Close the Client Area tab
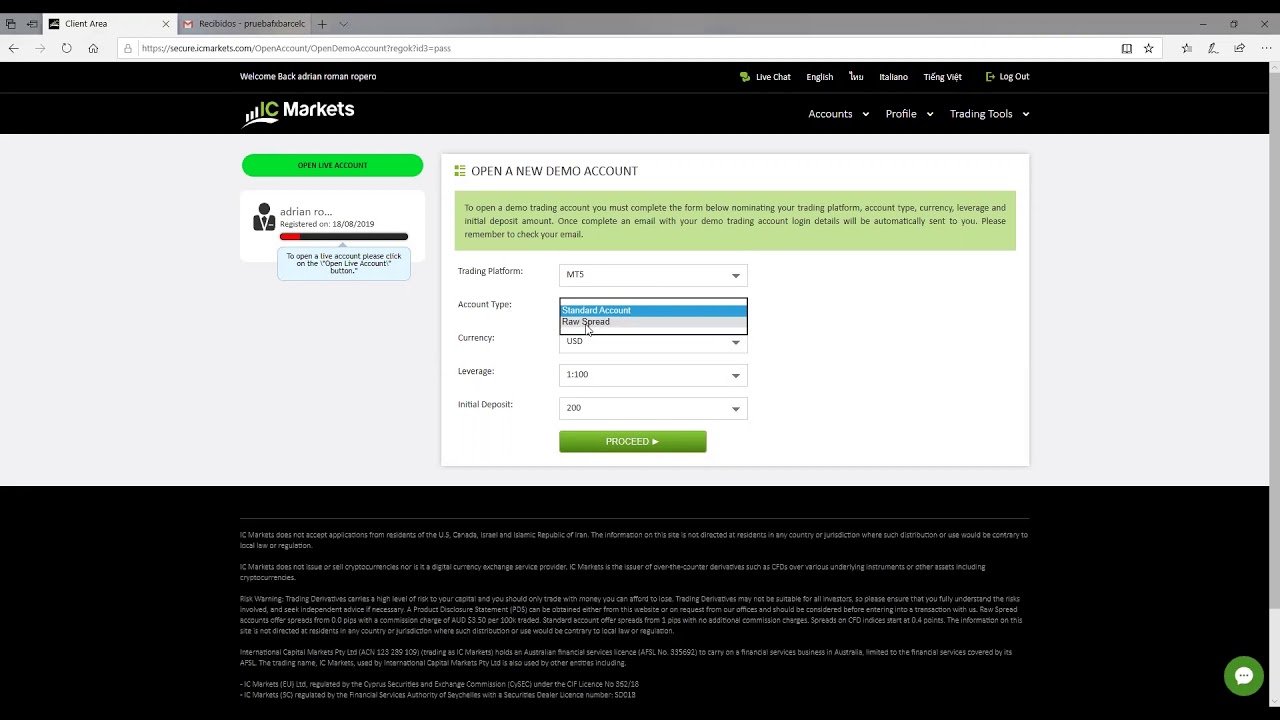Image resolution: width=1280 pixels, height=720 pixels. tap(166, 24)
